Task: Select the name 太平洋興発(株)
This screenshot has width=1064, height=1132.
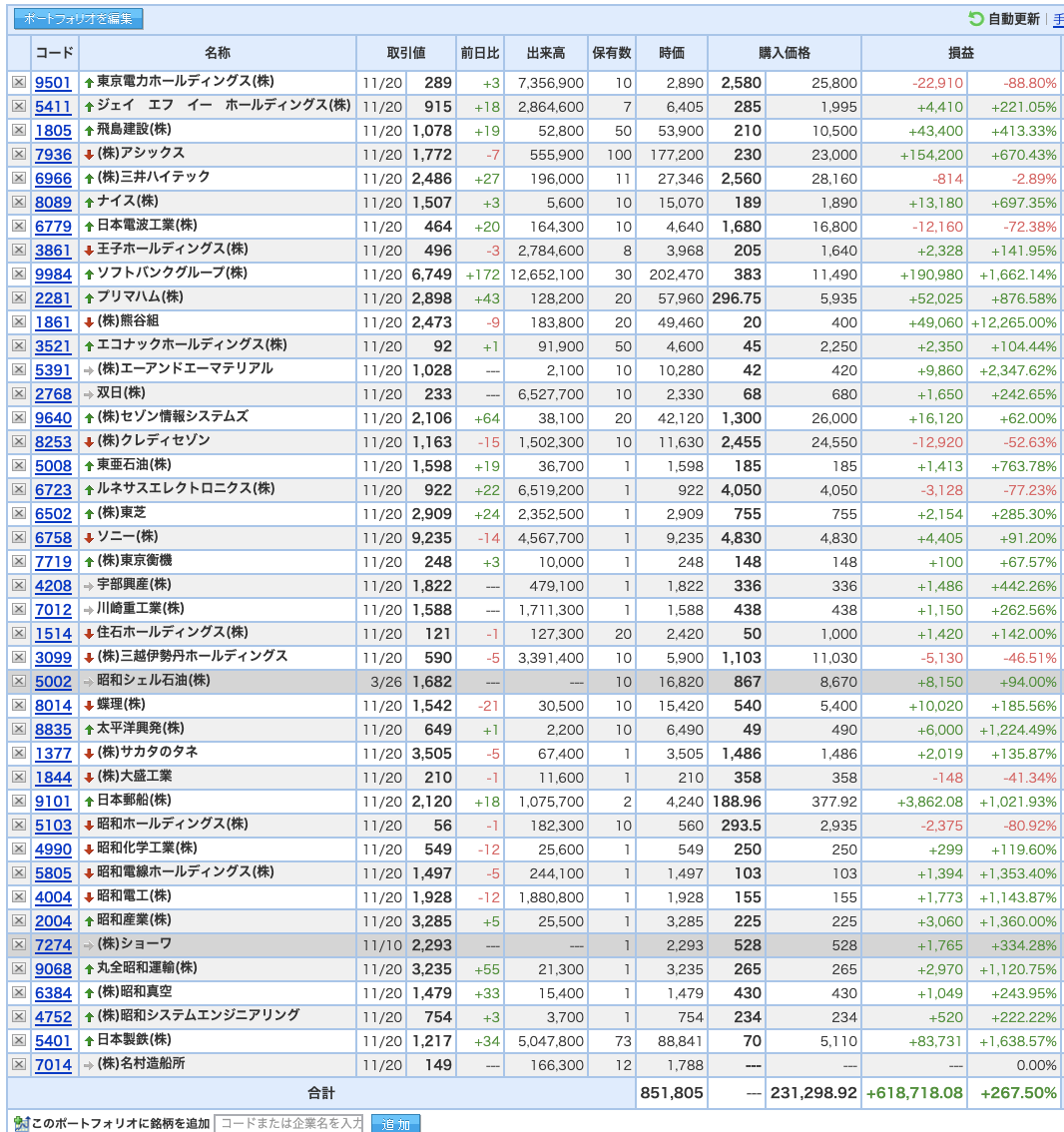Action: (x=141, y=729)
